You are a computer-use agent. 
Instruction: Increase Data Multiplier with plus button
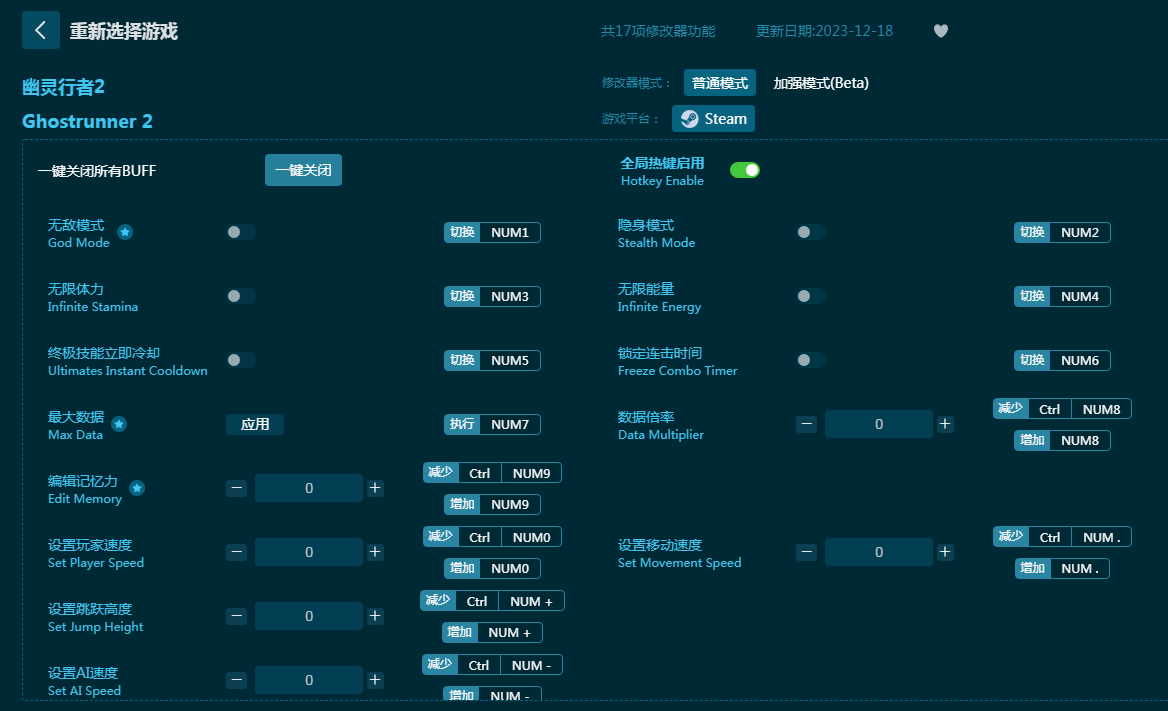[945, 424]
